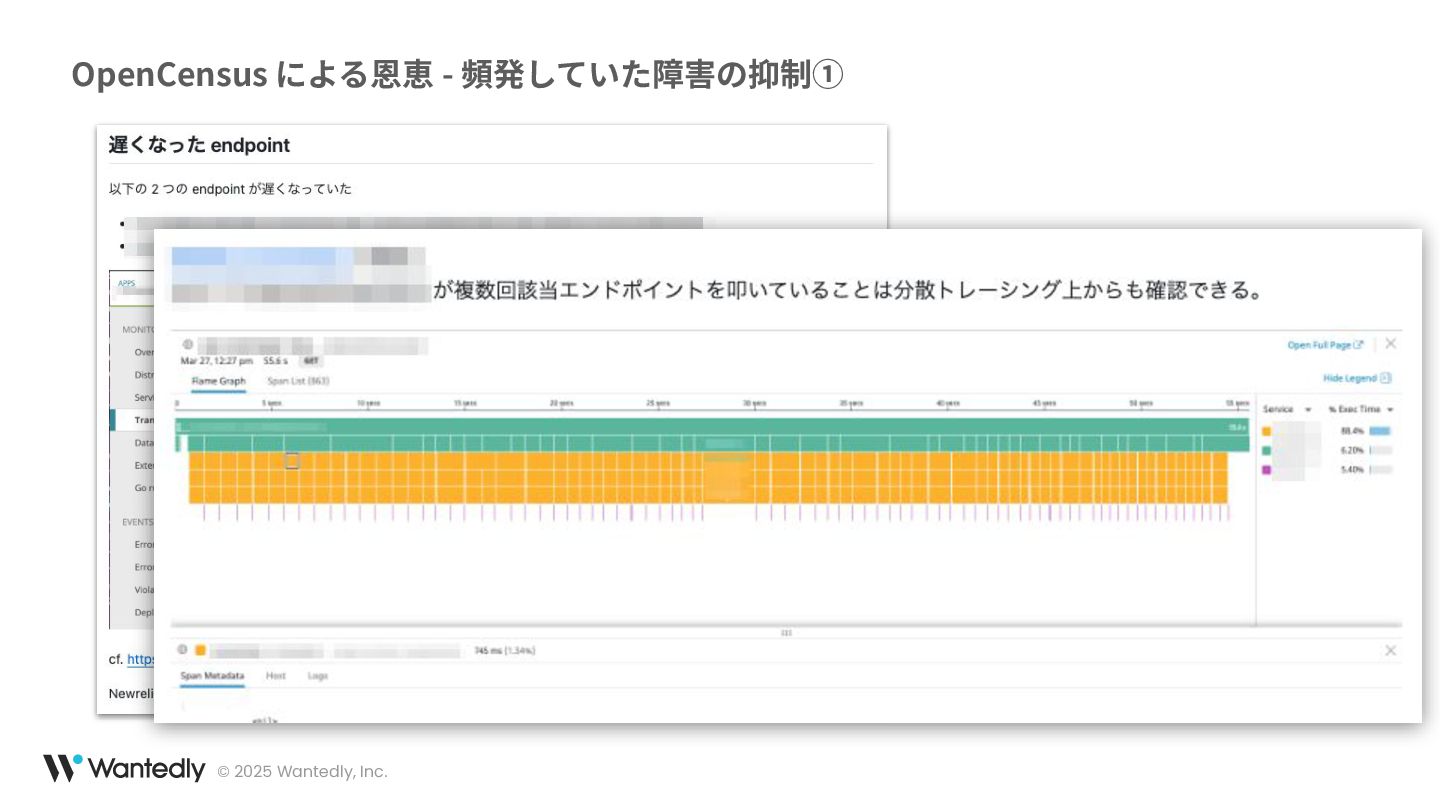Viewport: 1440px width, 810px height.
Task: Click the GET method badge
Action: pyautogui.click(x=310, y=361)
